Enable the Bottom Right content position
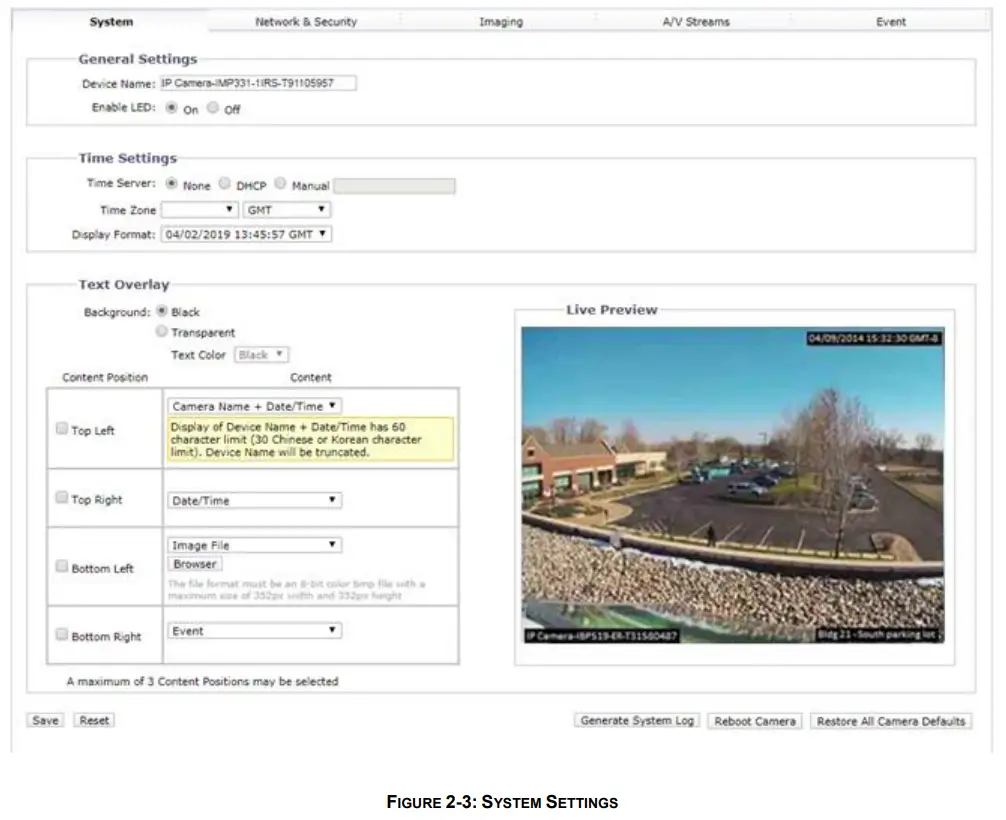 [x=62, y=632]
